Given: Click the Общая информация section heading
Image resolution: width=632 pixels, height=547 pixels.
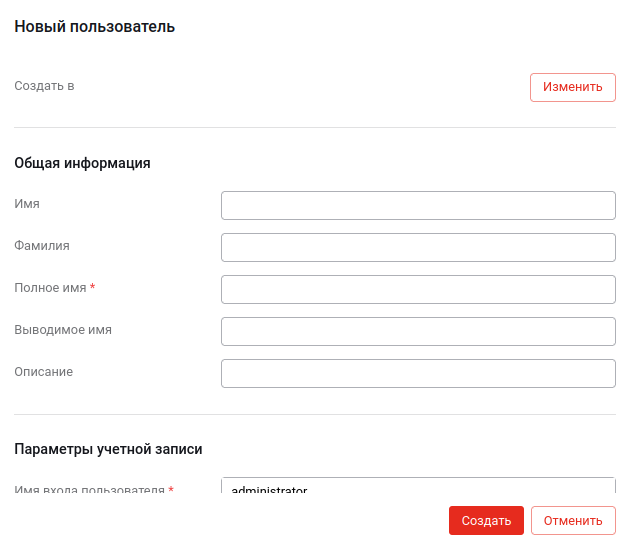Looking at the screenshot, I should (x=82, y=163).
